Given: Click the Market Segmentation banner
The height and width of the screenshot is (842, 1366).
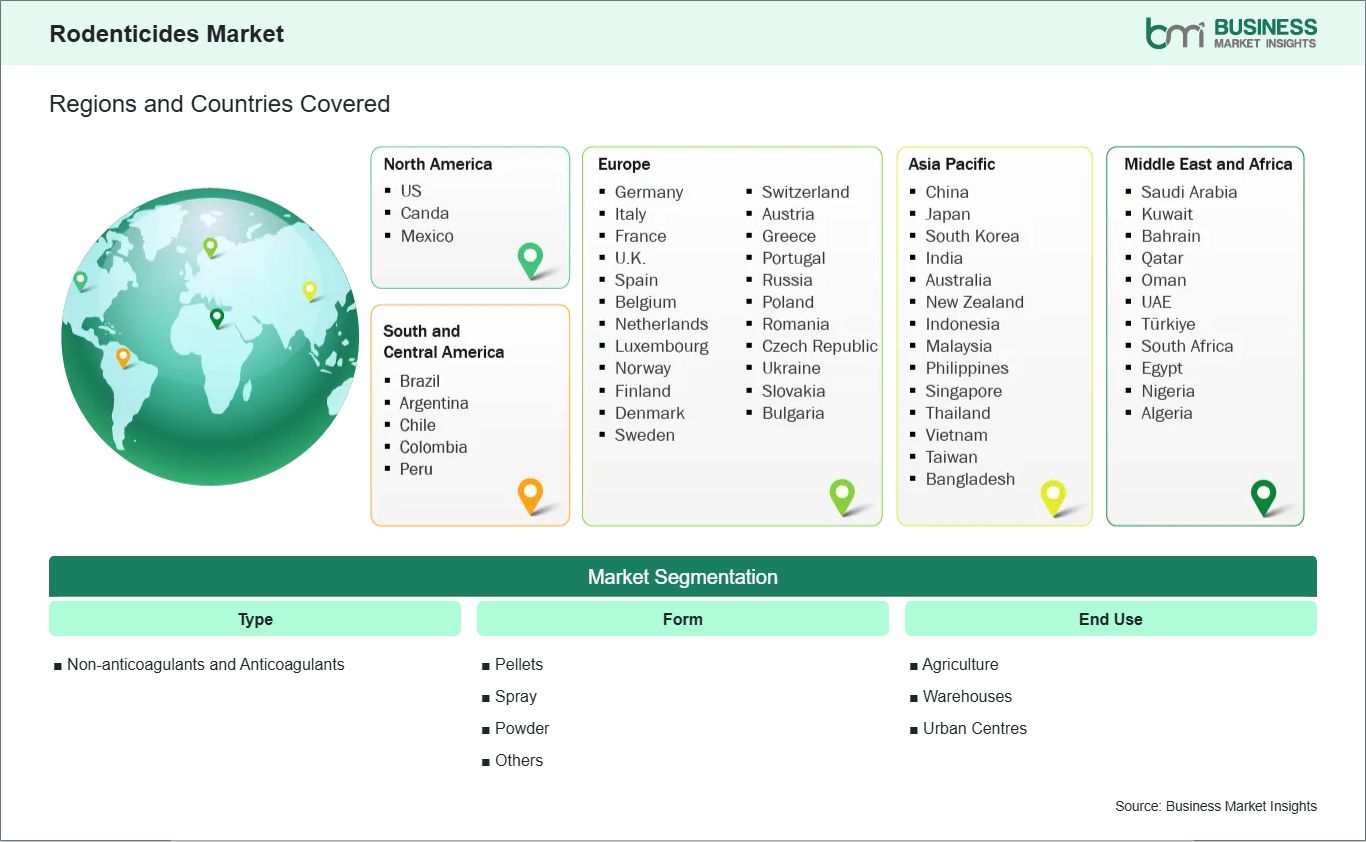Looking at the screenshot, I should point(683,577).
